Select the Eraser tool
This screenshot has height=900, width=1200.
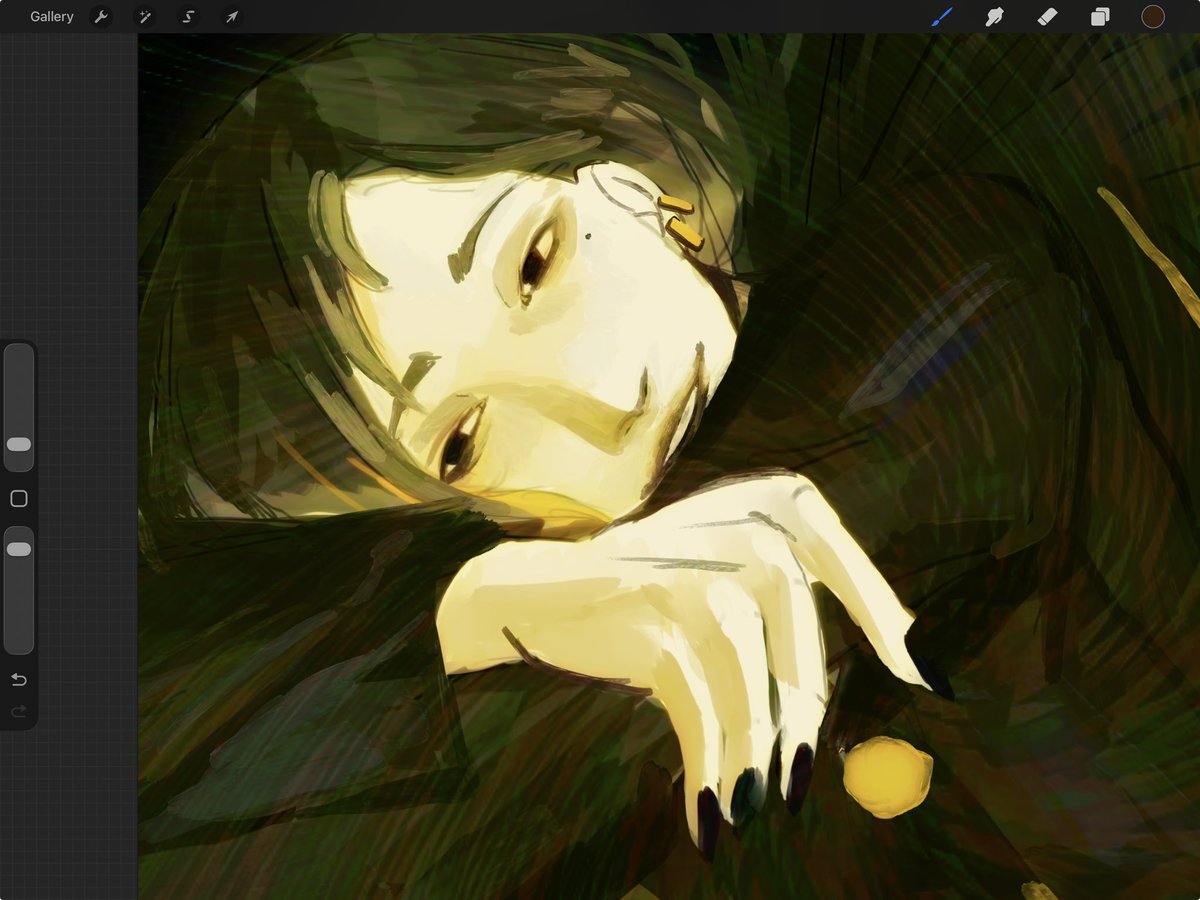tap(1047, 17)
